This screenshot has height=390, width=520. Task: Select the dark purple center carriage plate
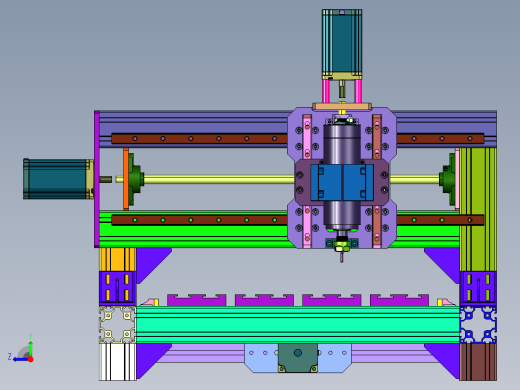[303, 183]
